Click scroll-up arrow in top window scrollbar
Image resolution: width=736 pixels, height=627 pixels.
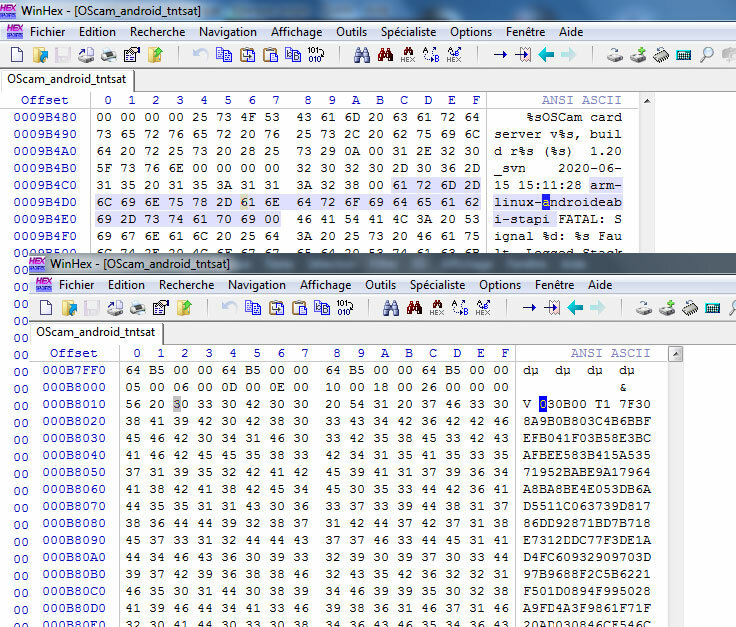[x=647, y=101]
